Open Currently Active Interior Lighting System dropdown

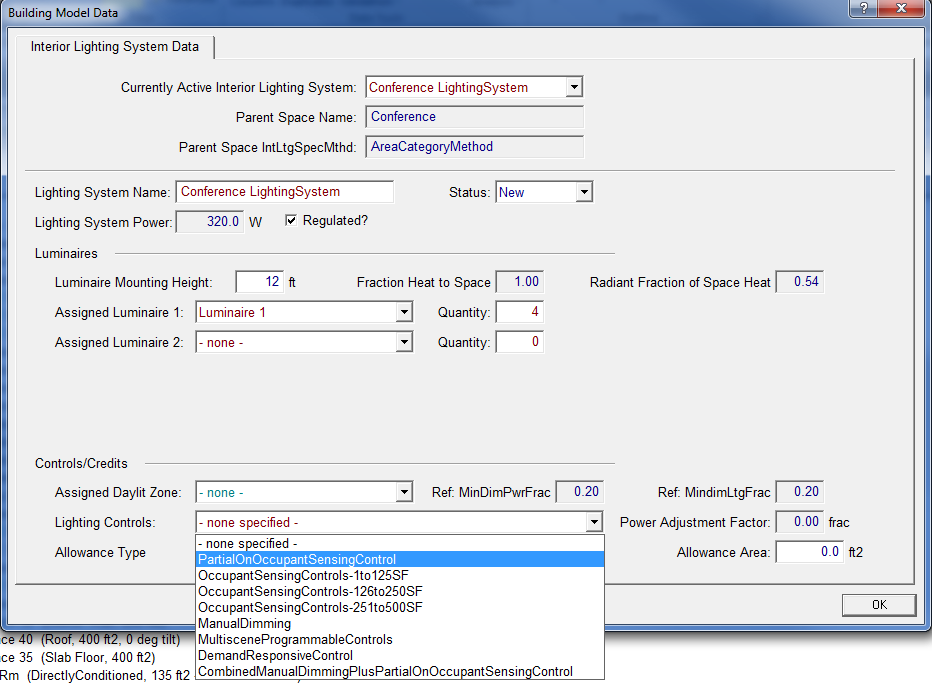tap(573, 88)
